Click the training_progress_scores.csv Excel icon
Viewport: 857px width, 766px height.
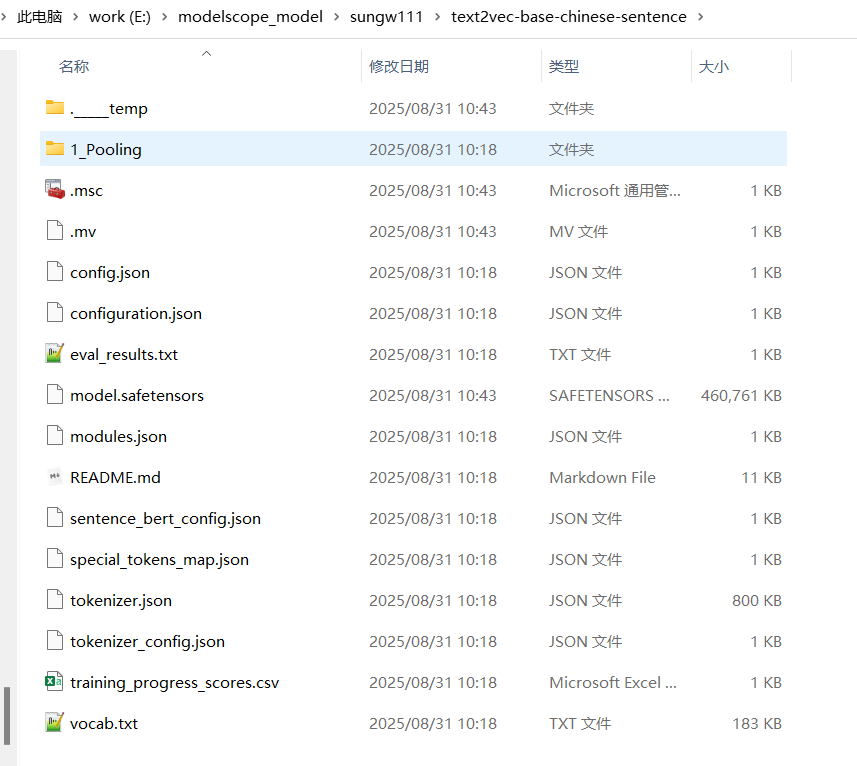pyautogui.click(x=55, y=681)
